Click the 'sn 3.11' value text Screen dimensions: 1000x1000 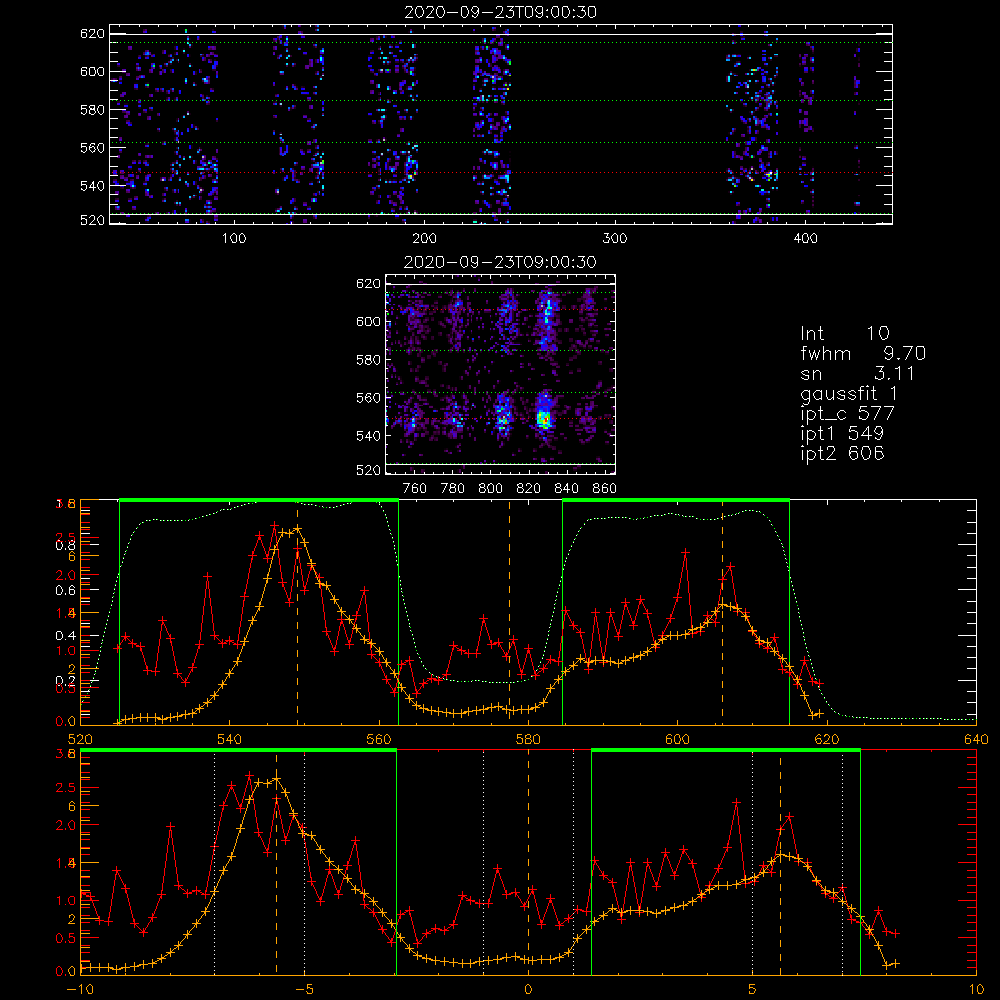(857, 373)
